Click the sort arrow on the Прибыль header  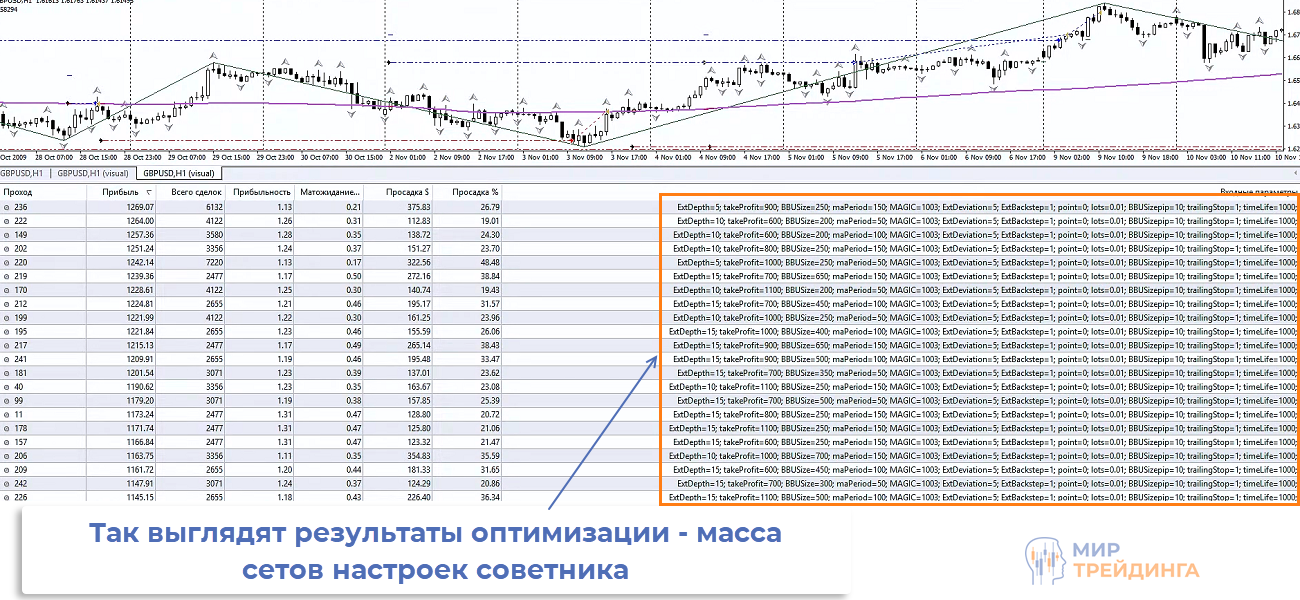(x=149, y=192)
